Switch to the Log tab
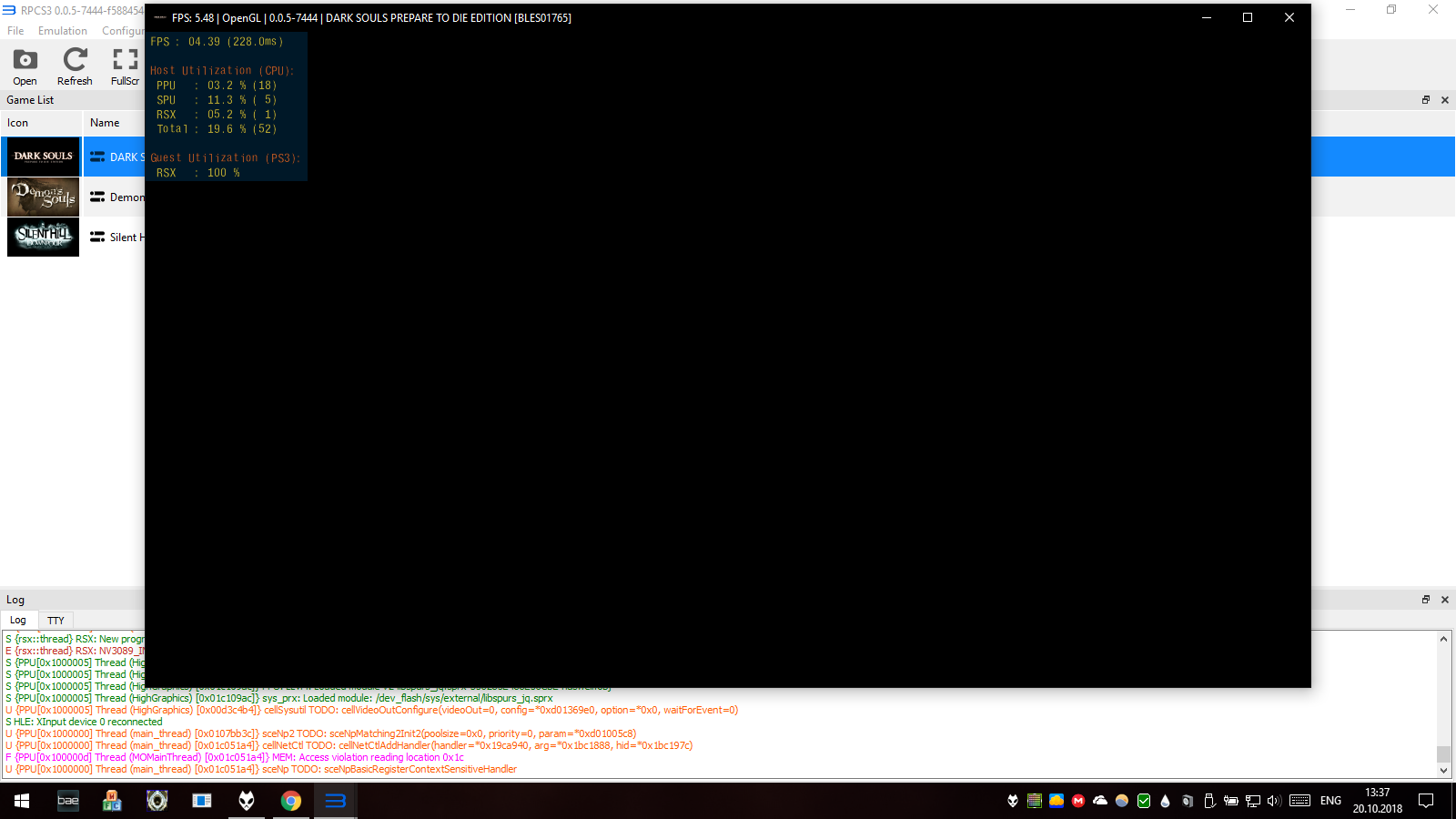 (18, 620)
